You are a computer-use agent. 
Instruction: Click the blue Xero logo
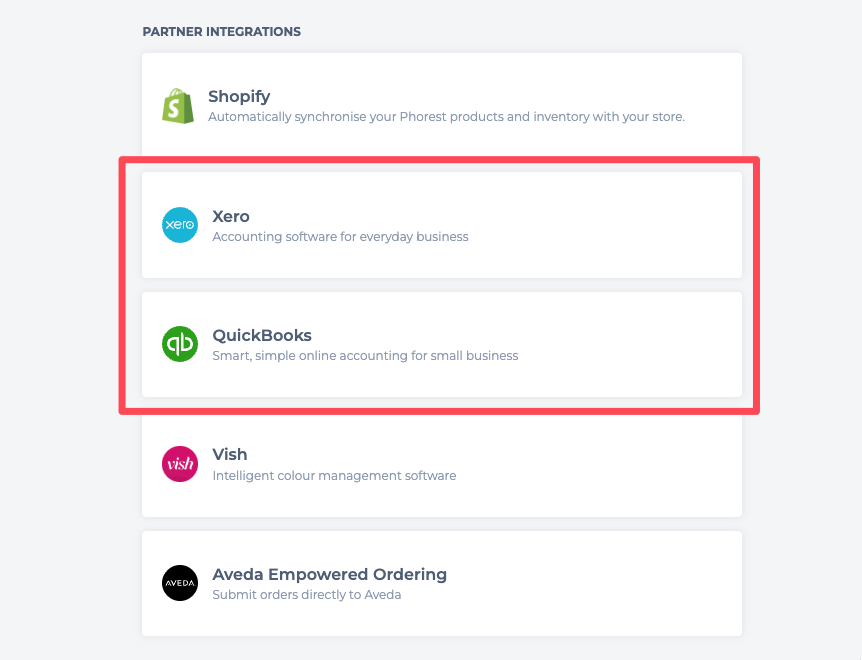coord(180,225)
